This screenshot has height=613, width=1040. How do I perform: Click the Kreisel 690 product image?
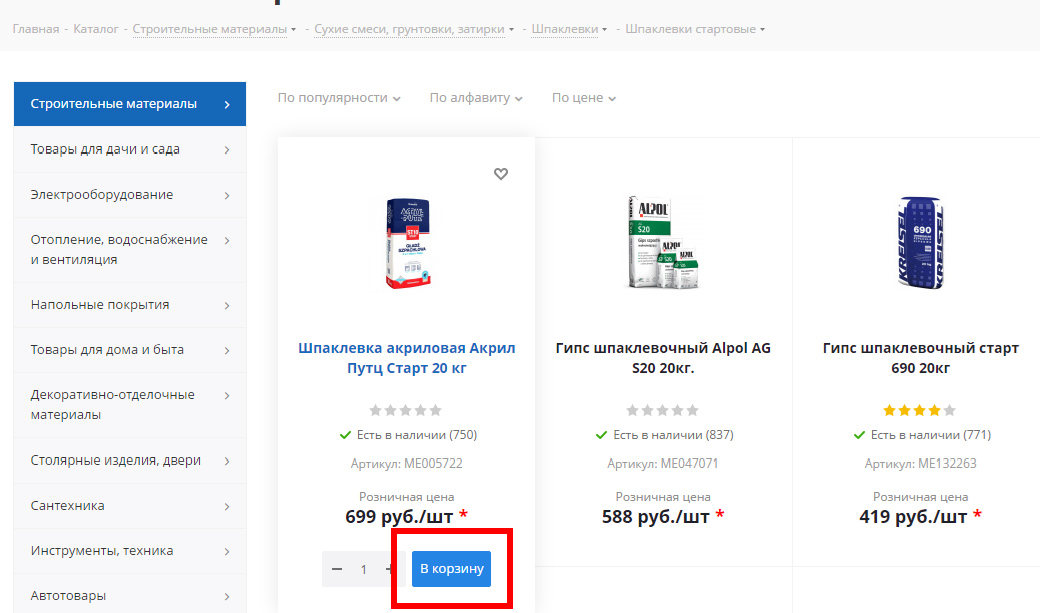click(x=920, y=243)
